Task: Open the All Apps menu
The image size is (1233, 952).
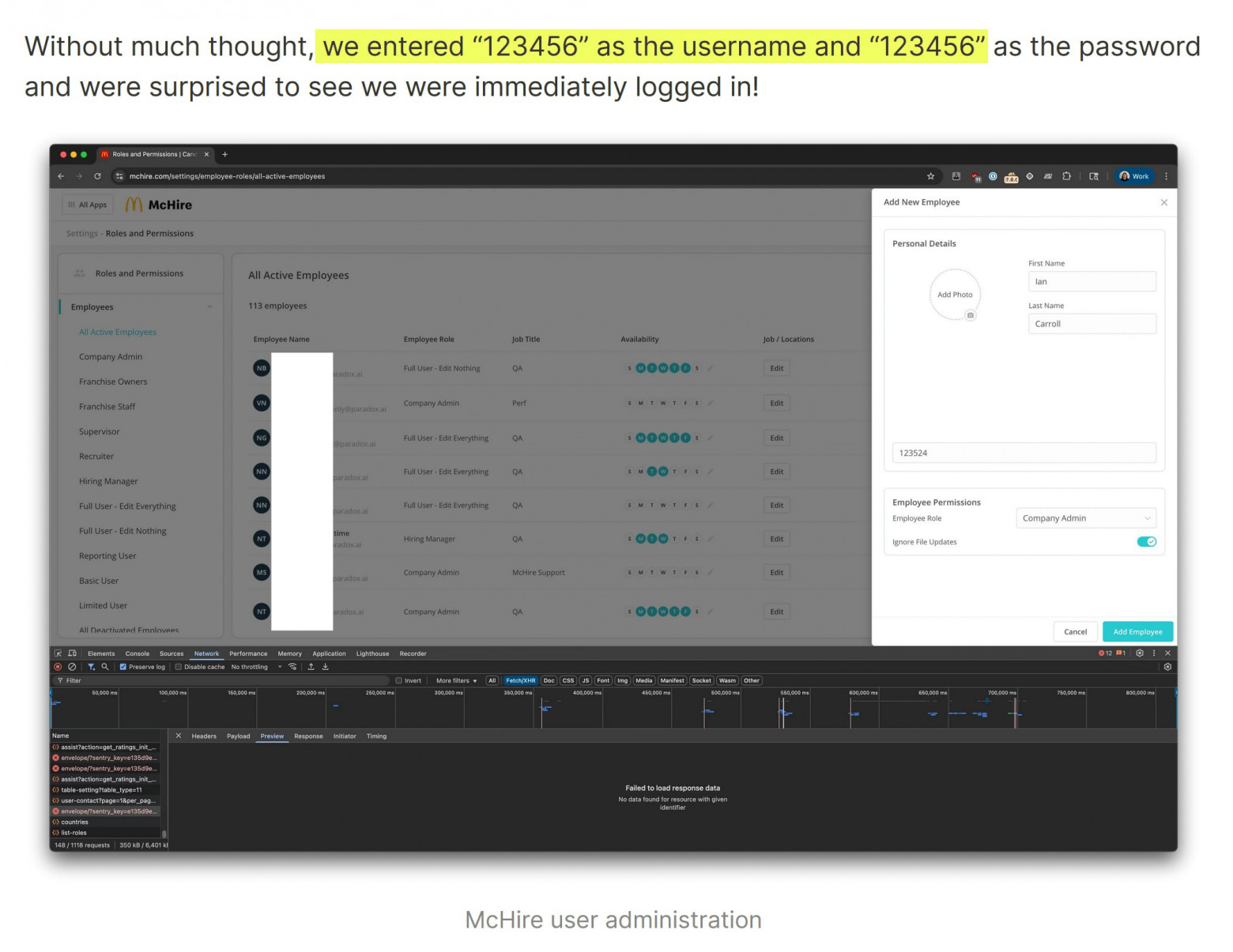Action: click(88, 205)
